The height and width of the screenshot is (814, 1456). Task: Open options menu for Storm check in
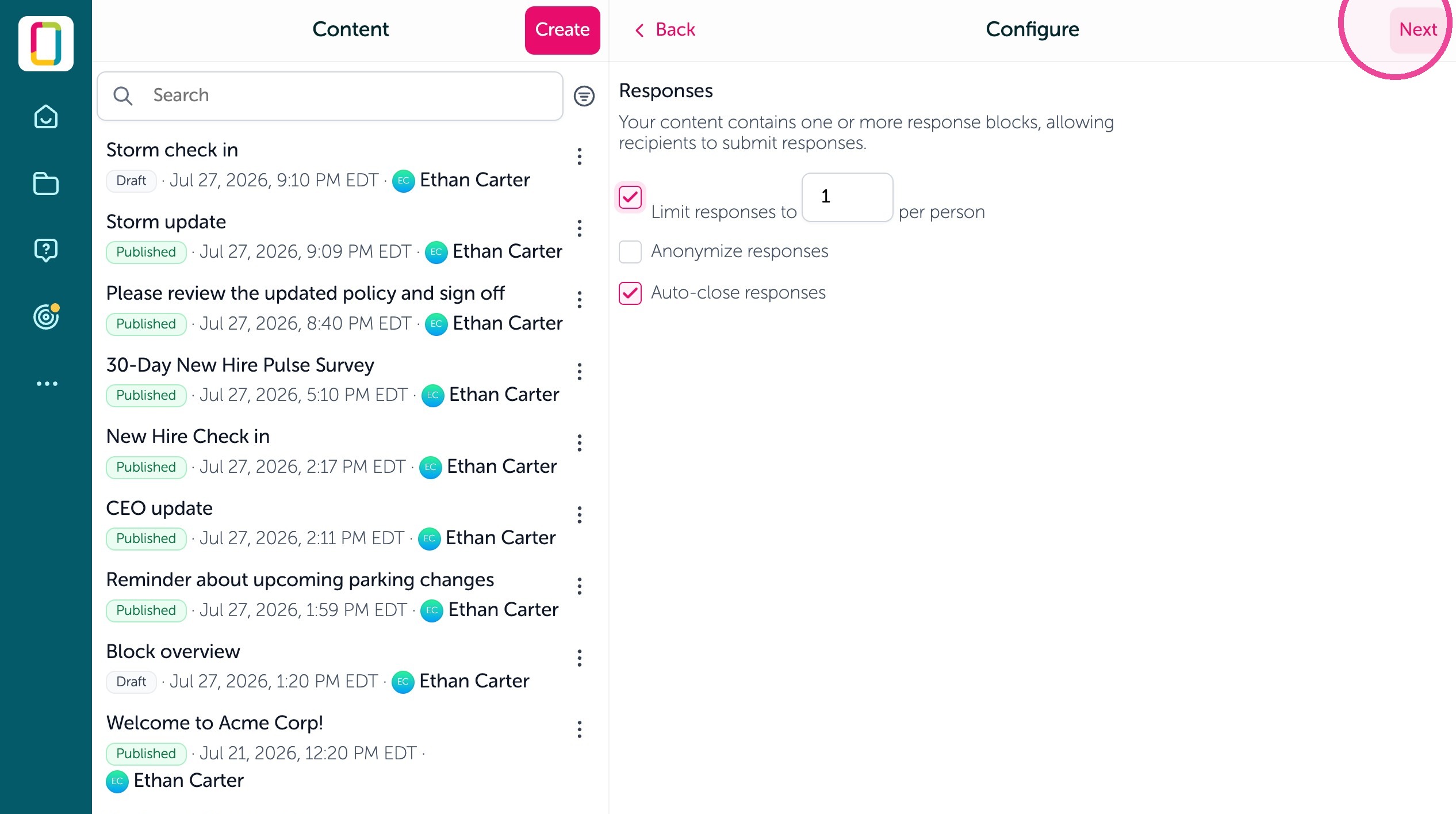(580, 156)
